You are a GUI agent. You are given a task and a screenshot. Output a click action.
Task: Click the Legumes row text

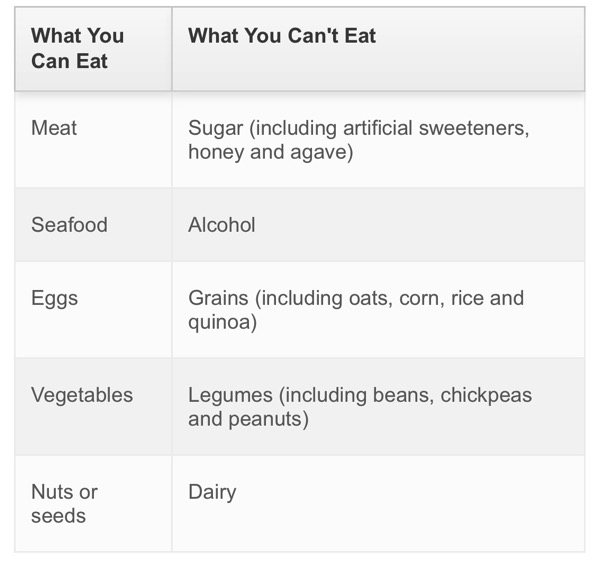(x=360, y=407)
